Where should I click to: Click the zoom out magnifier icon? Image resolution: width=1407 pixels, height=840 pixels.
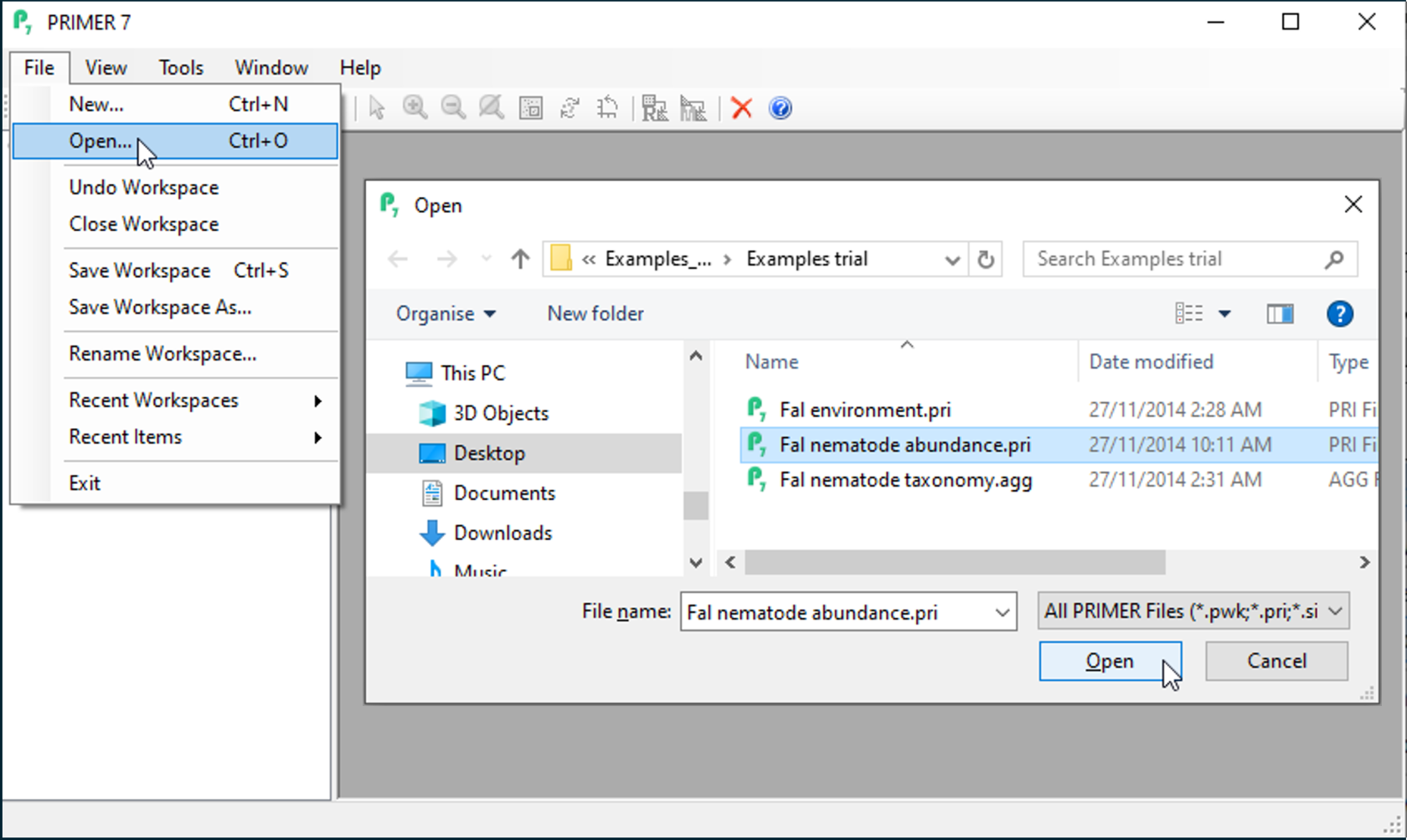coord(453,108)
